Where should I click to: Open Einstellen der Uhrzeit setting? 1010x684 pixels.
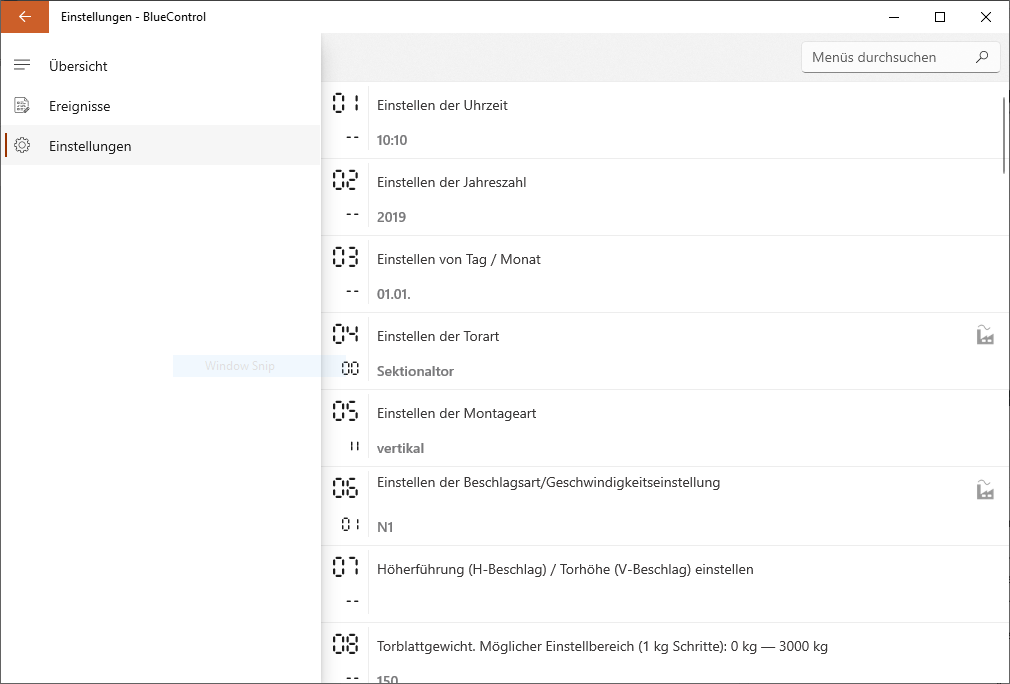663,120
